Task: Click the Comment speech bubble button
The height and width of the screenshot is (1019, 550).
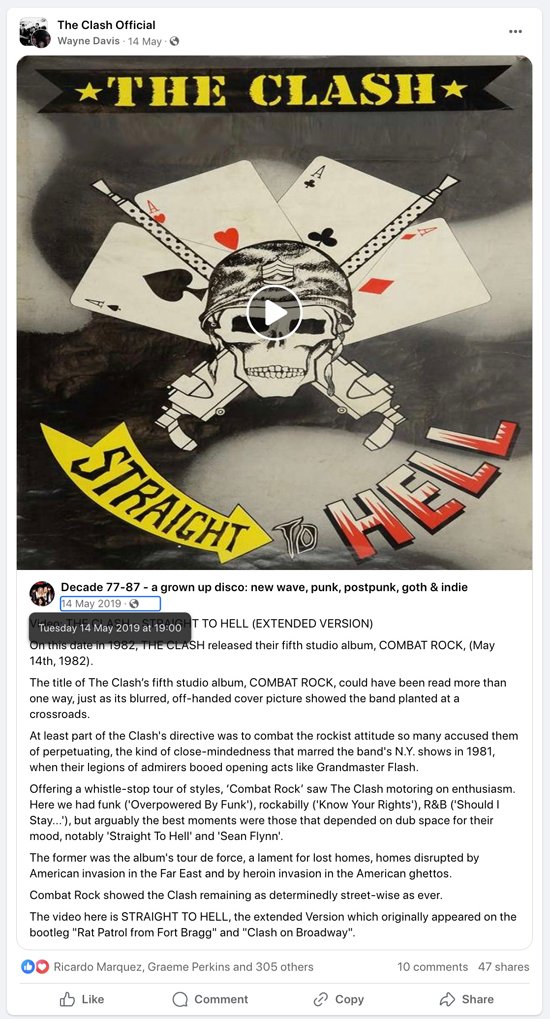Action: [x=210, y=999]
